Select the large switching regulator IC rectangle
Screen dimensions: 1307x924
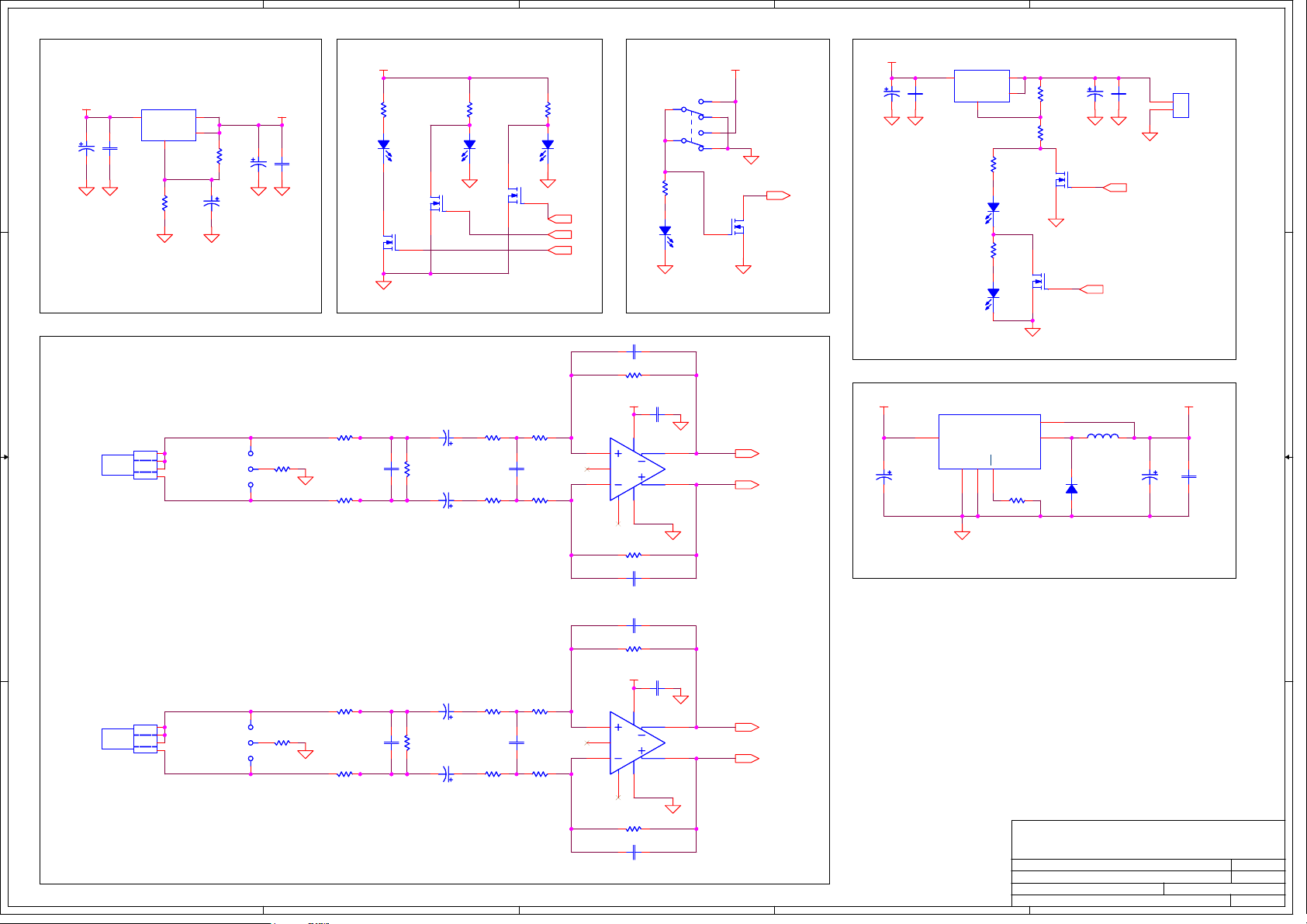989,441
